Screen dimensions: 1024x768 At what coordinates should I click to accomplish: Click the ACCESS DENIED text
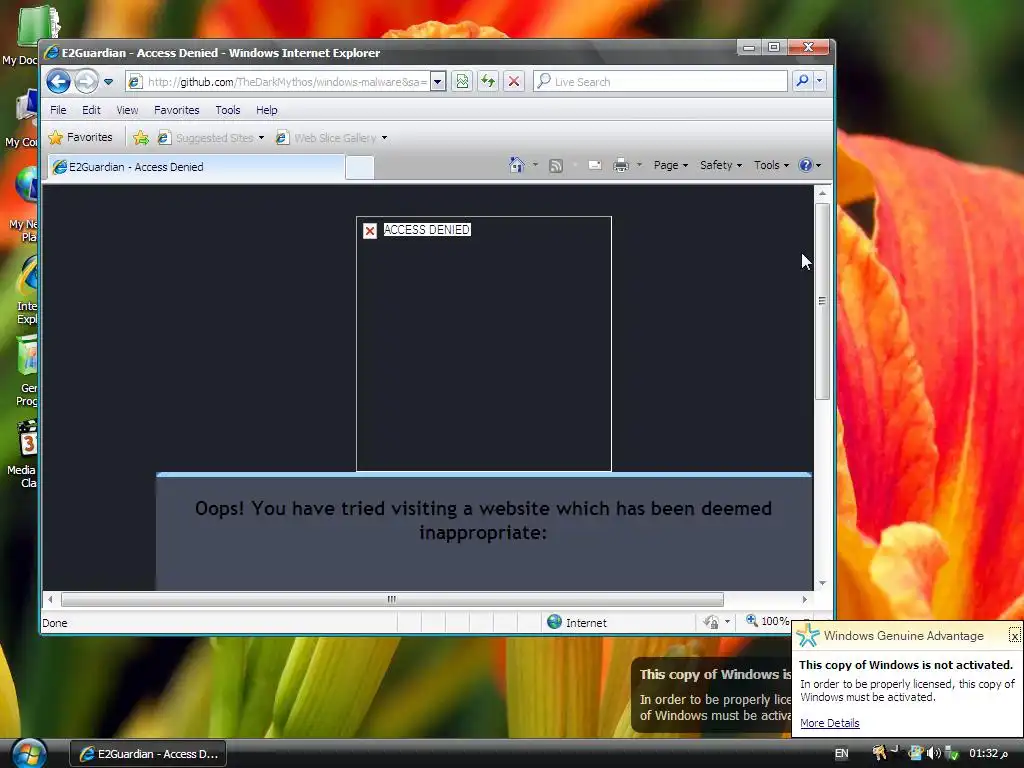click(x=426, y=230)
